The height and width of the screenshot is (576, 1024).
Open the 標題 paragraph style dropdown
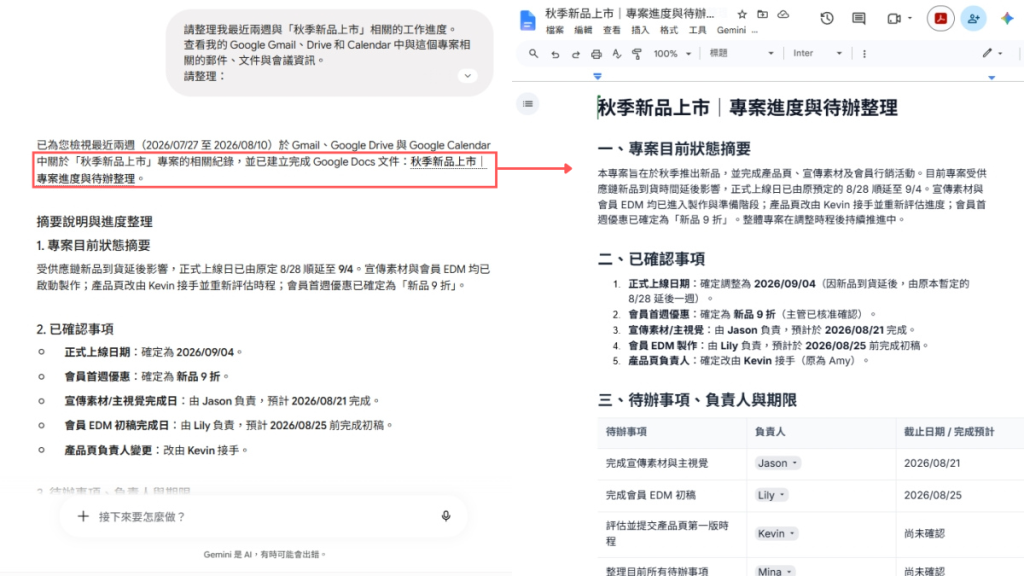pyautogui.click(x=741, y=54)
